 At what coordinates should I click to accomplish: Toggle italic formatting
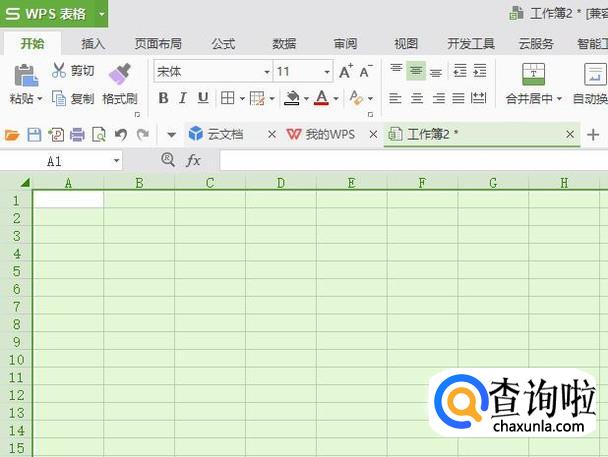183,98
